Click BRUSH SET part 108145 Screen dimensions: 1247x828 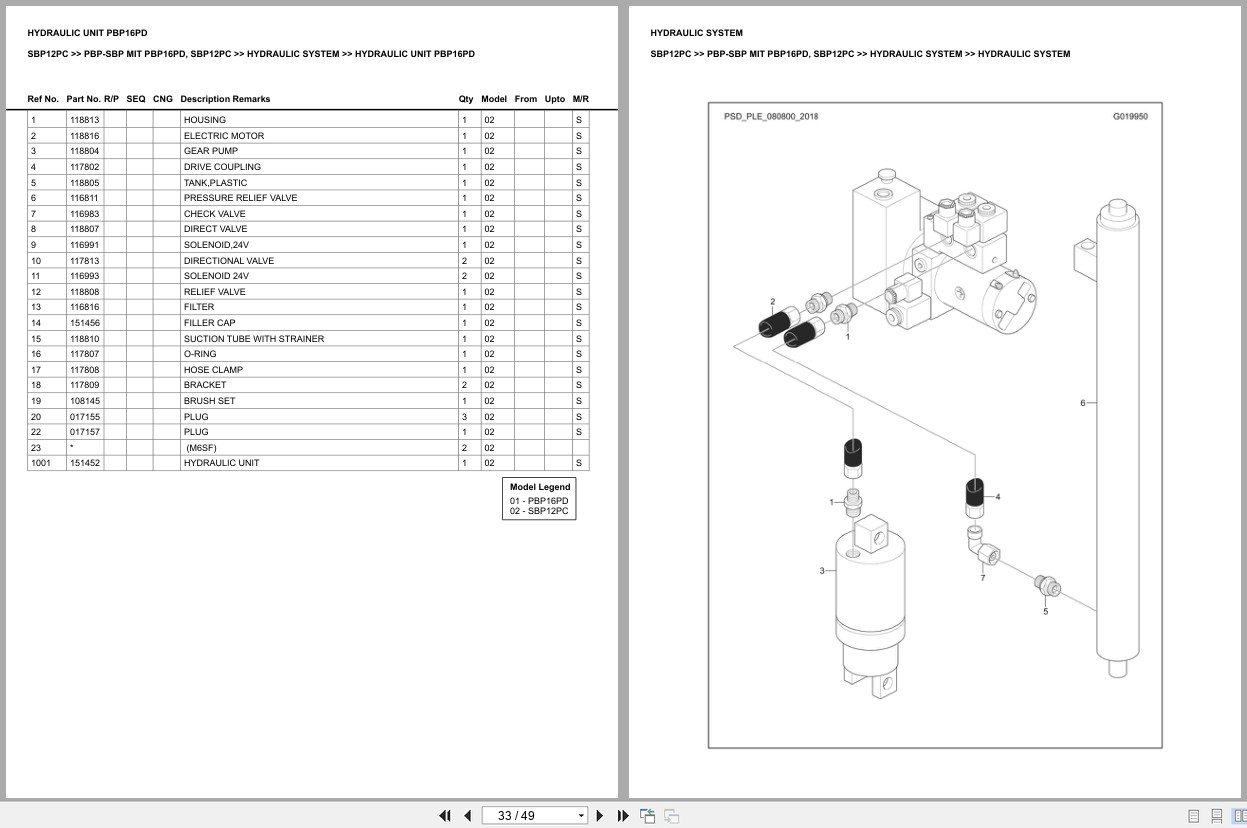tap(85, 401)
